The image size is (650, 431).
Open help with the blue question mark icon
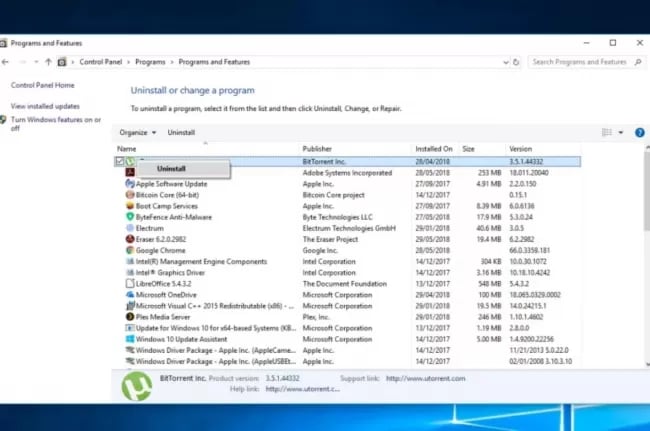[x=640, y=133]
